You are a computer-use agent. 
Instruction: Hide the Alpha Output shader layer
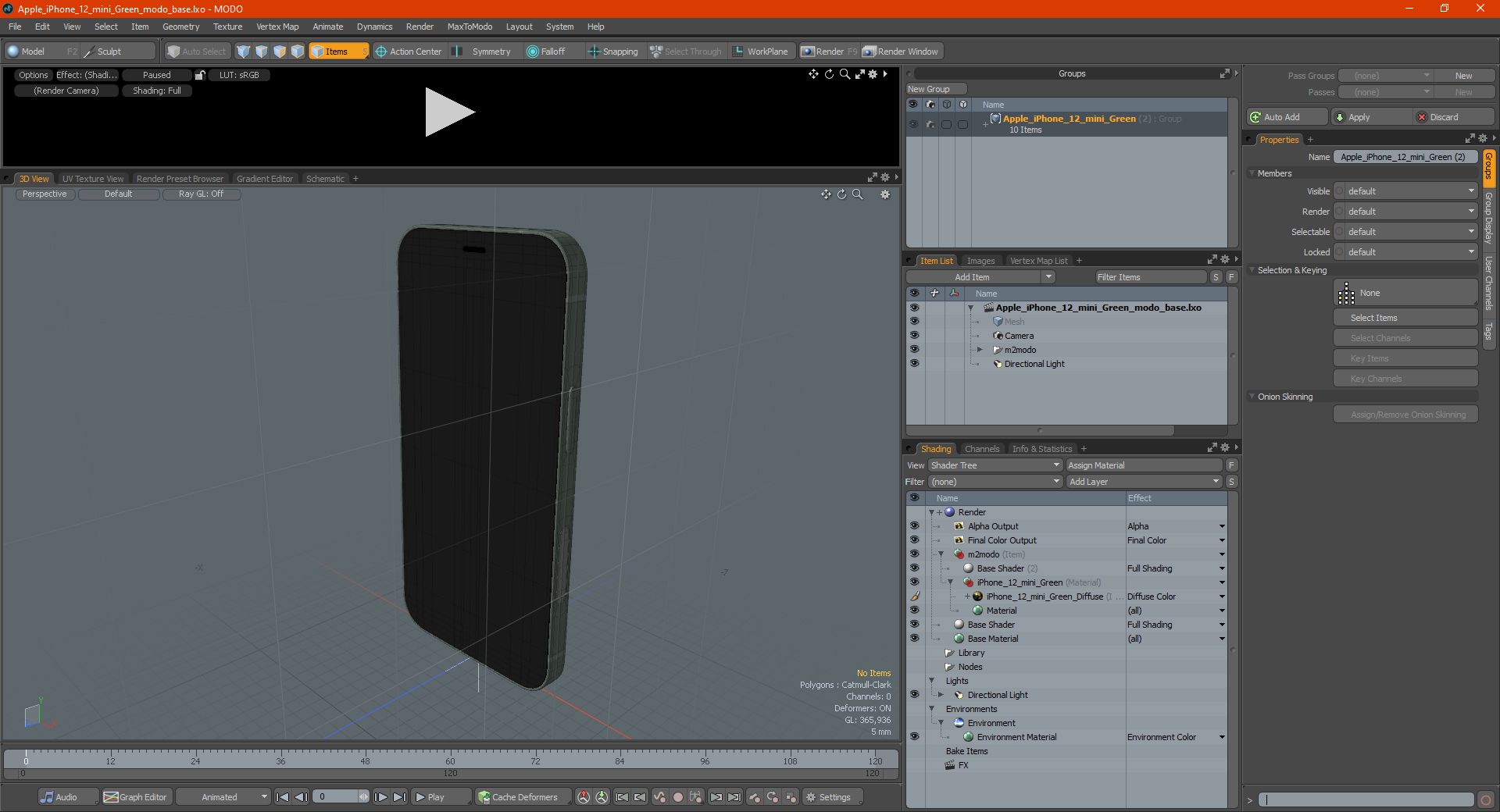[x=914, y=526]
